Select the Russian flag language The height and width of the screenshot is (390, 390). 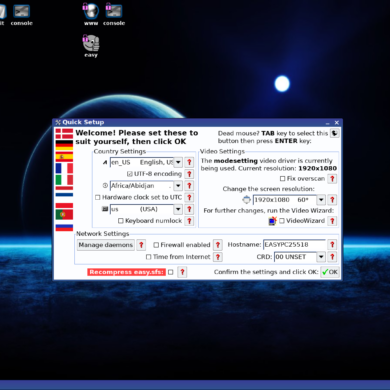point(64,226)
